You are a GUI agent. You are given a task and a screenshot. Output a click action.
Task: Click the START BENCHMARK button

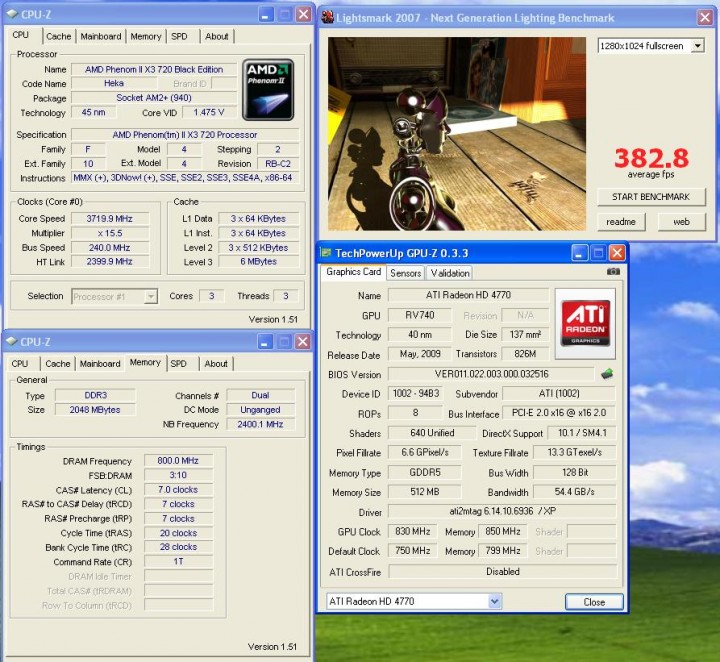[651, 196]
